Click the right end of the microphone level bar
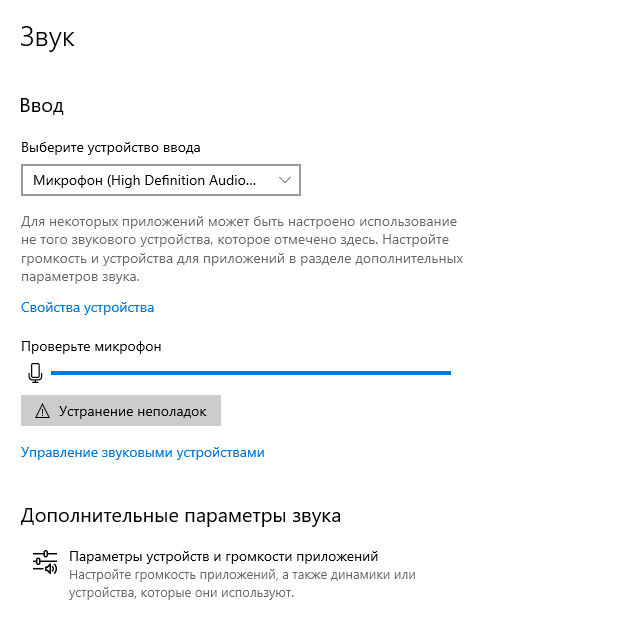This screenshot has height=620, width=623. 446,373
